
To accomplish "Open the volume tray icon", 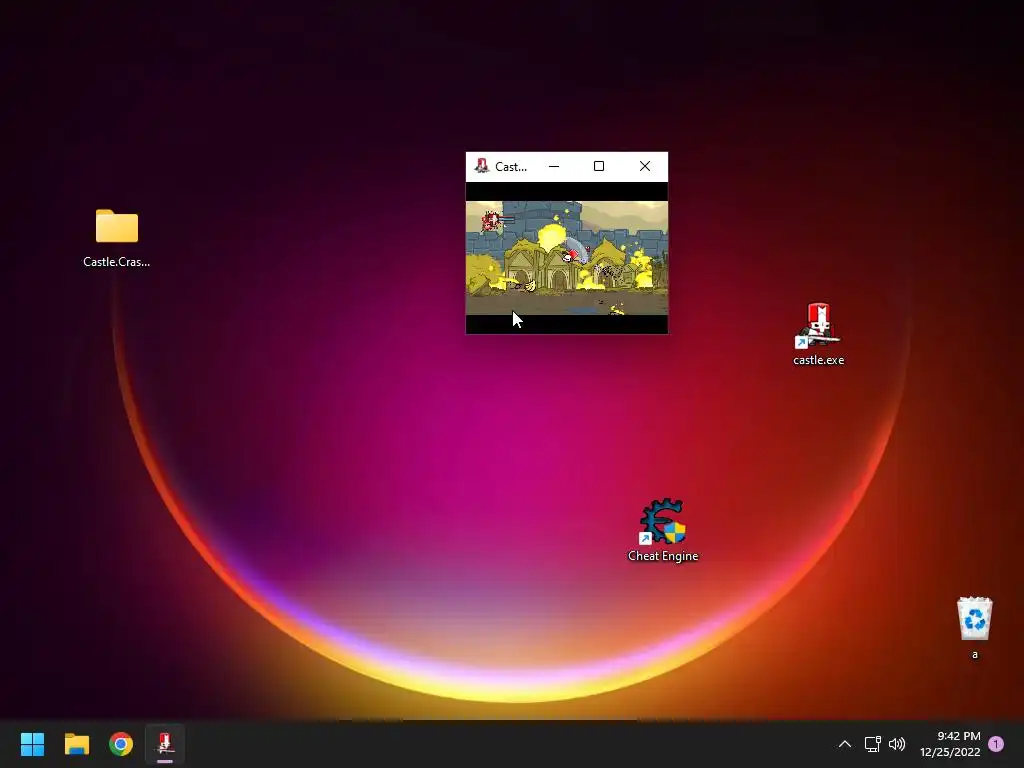I will (x=897, y=744).
